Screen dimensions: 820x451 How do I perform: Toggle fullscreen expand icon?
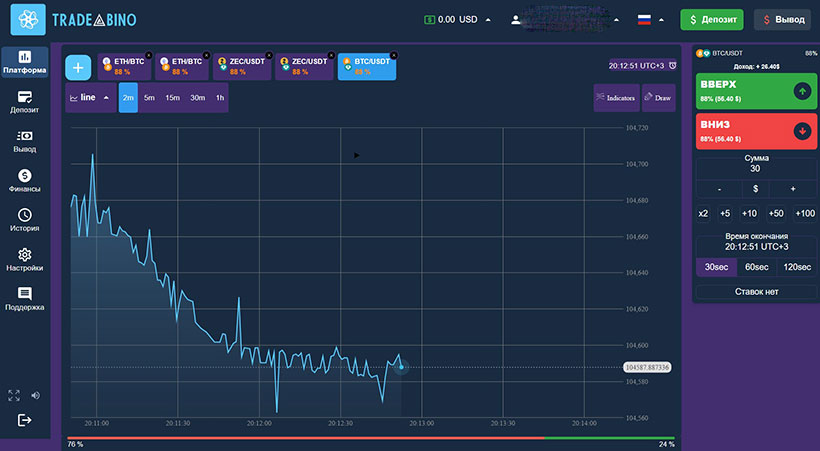pos(14,395)
